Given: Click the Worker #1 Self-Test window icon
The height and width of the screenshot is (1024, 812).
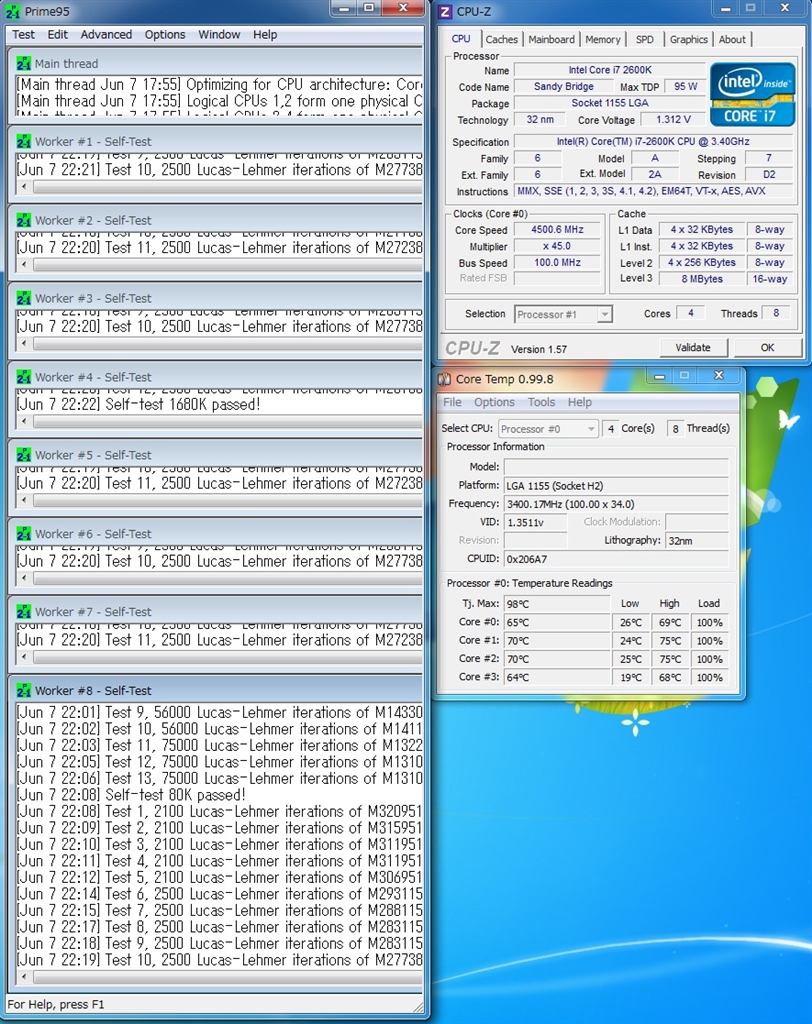Looking at the screenshot, I should 23,141.
